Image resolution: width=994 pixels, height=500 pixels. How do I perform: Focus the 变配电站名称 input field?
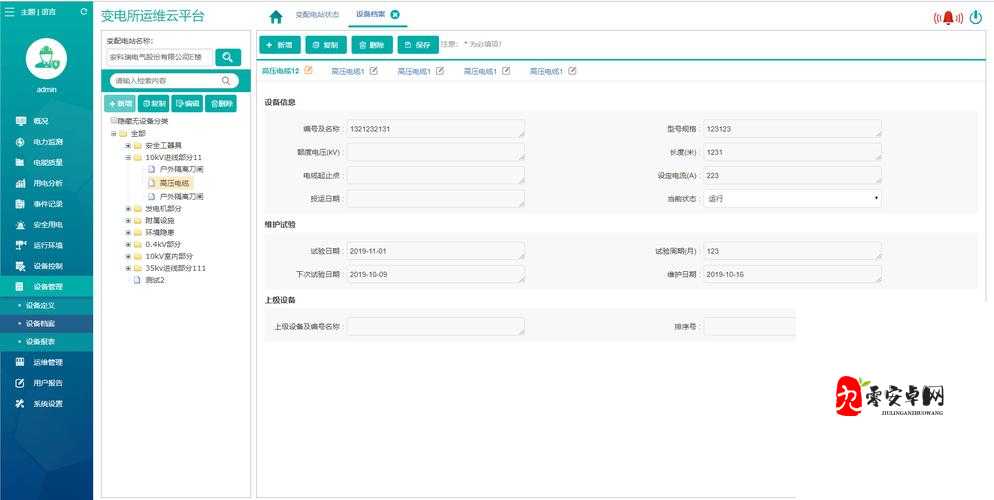[160, 57]
